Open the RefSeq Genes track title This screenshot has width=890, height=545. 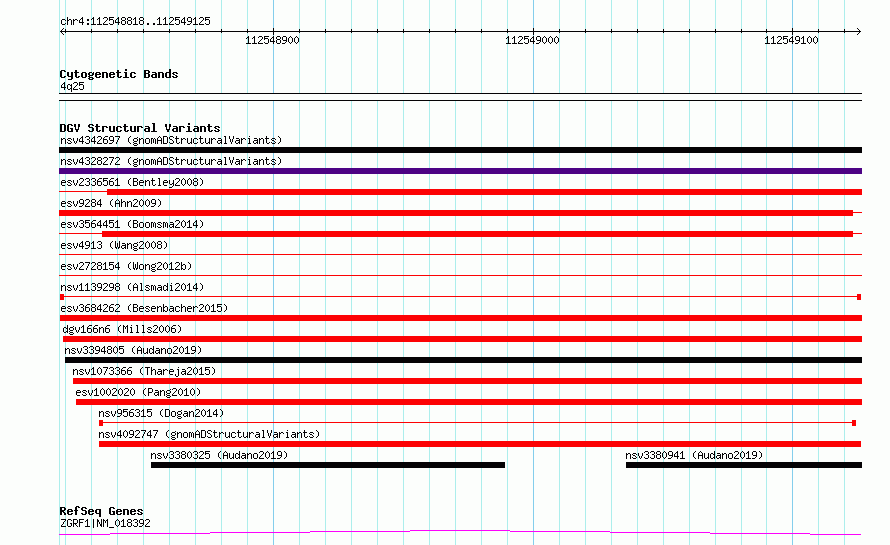[101, 511]
